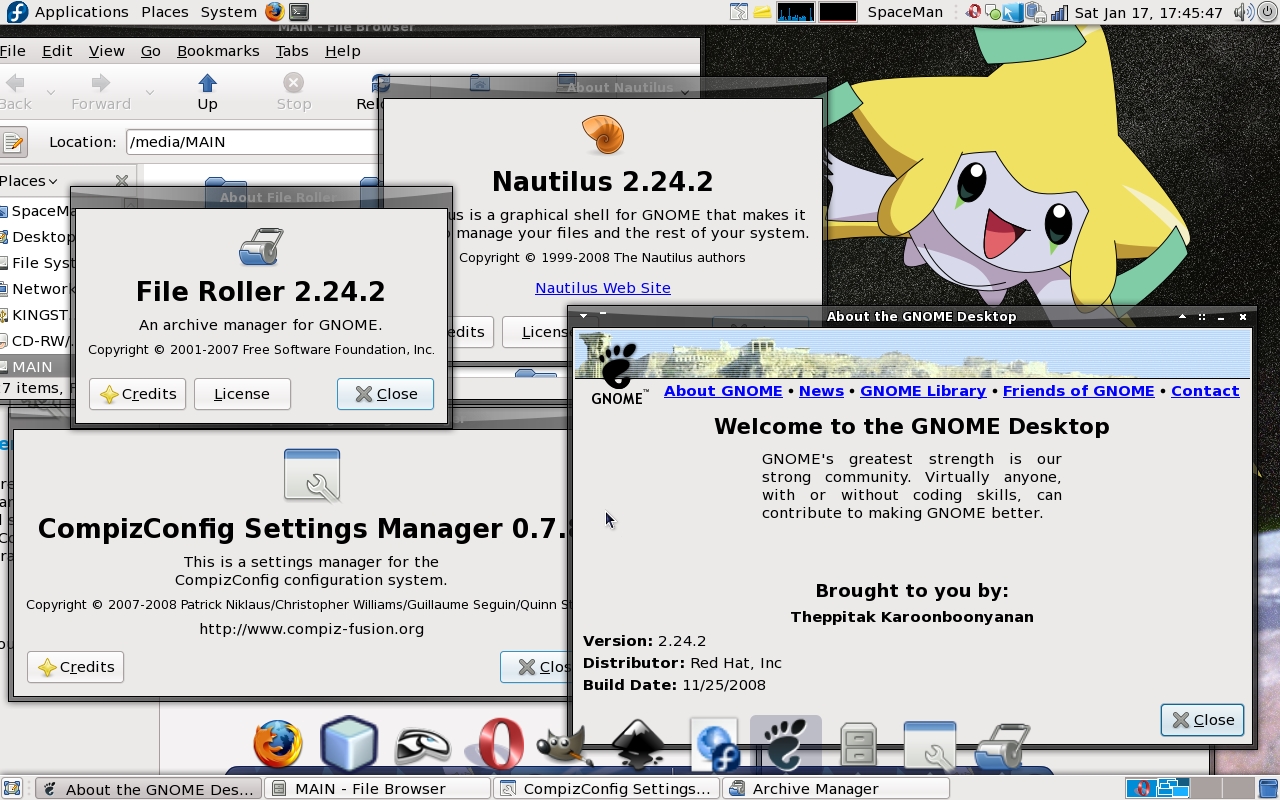Toggle the location edit pencil icon
1280x800 pixels.
pos(13,142)
